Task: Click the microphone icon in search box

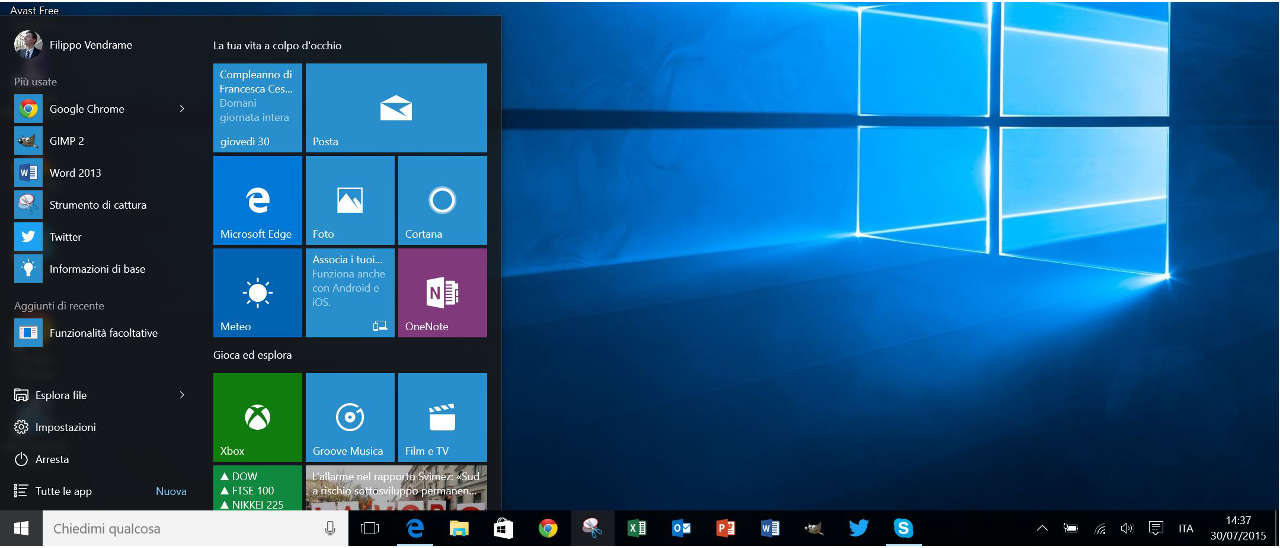Action: click(x=330, y=528)
